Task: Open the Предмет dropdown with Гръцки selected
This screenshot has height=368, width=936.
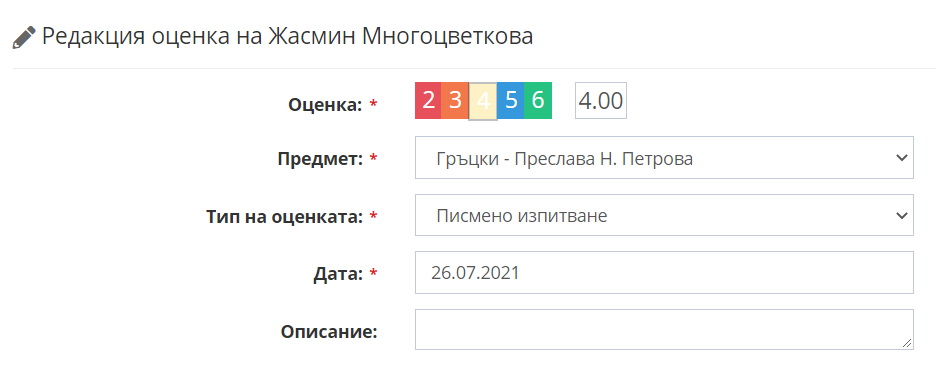Action: coord(664,158)
